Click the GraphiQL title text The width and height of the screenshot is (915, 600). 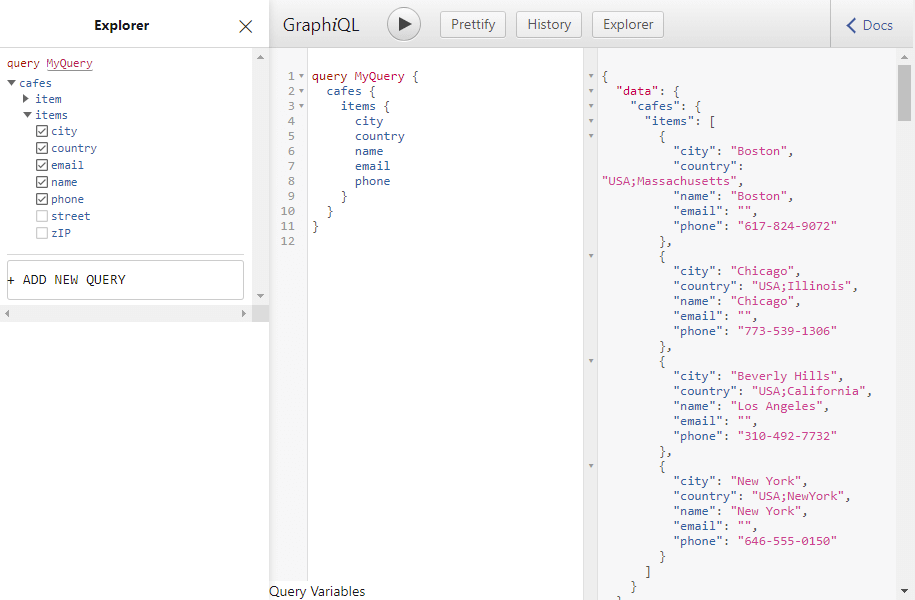321,25
